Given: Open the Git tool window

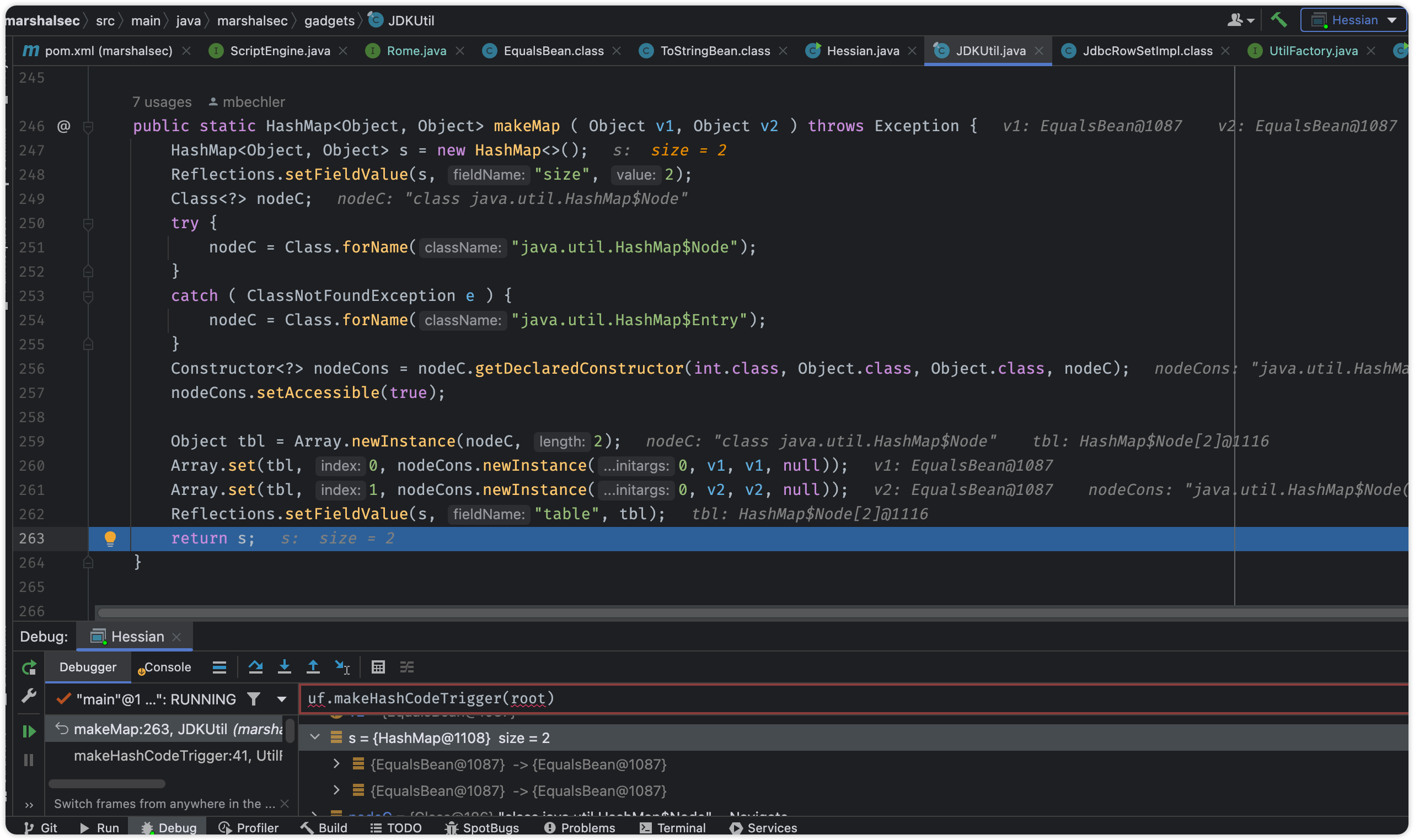Looking at the screenshot, I should click(x=41, y=828).
